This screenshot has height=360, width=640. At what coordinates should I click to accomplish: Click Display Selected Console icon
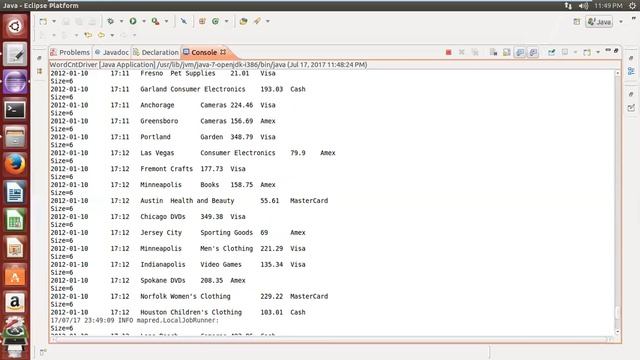[x=565, y=52]
